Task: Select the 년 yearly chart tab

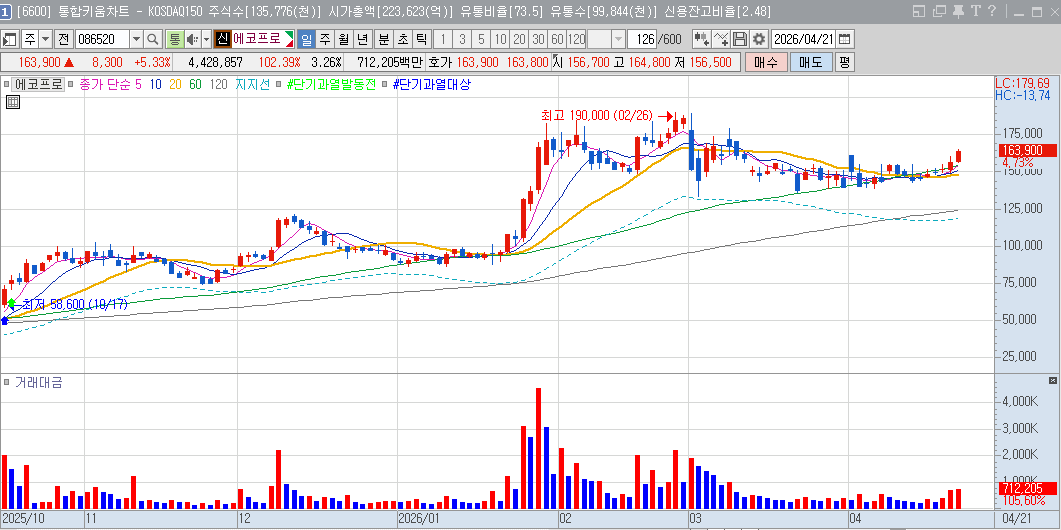Action: click(x=363, y=39)
